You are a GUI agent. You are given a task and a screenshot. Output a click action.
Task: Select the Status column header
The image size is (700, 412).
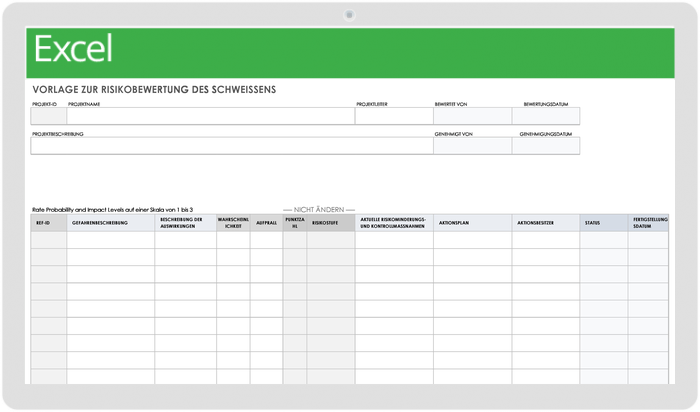(604, 223)
